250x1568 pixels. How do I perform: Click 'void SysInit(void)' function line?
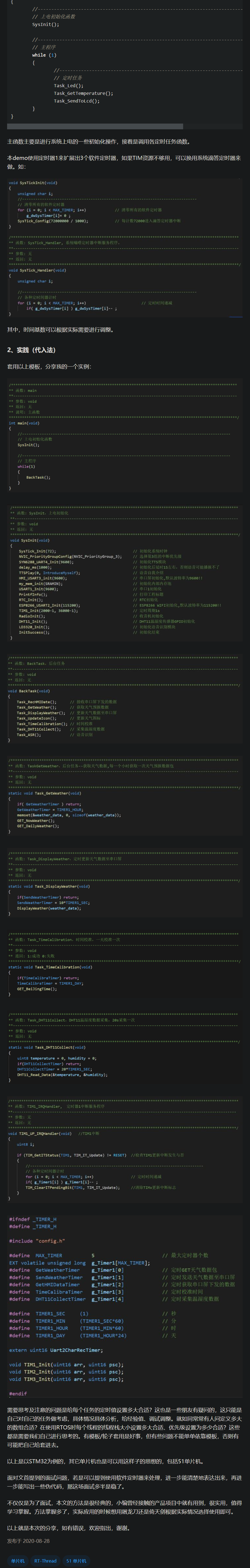tap(30, 540)
